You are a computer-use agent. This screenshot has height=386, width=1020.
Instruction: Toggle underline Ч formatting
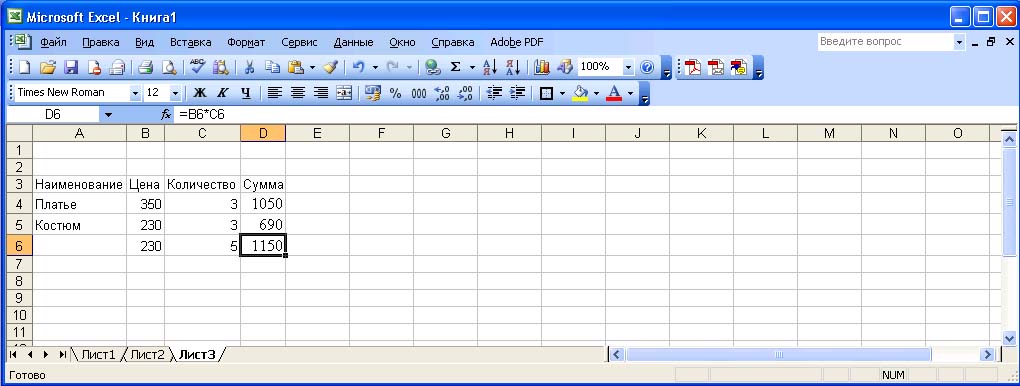(245, 93)
